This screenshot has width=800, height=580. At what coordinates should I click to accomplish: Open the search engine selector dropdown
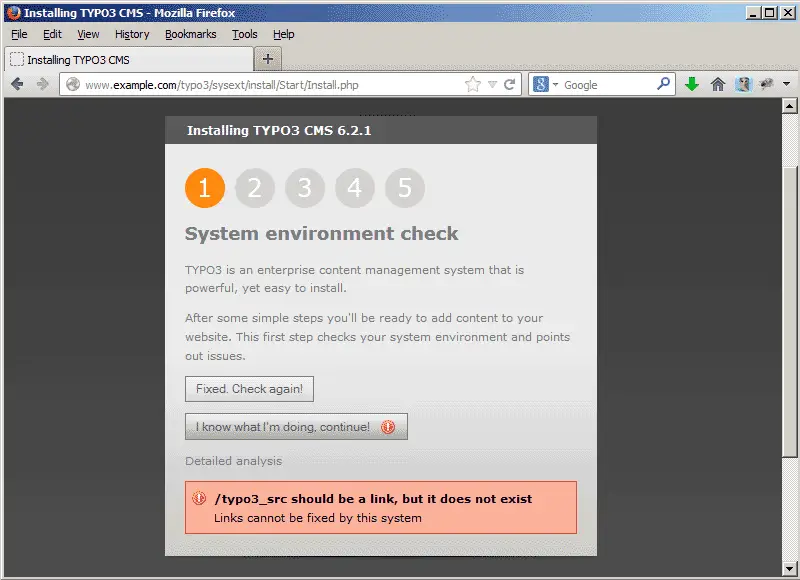[x=555, y=84]
